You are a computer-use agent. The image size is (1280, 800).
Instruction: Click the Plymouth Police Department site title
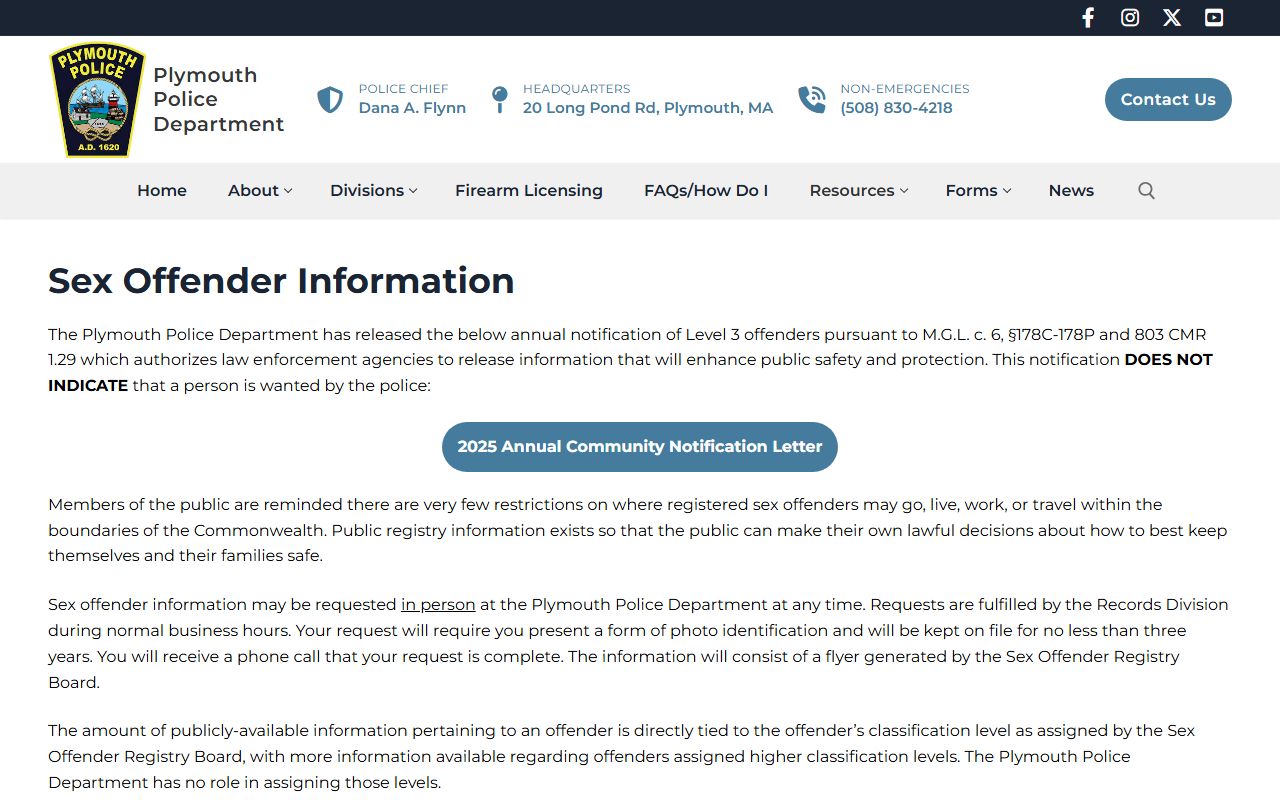[x=219, y=100]
